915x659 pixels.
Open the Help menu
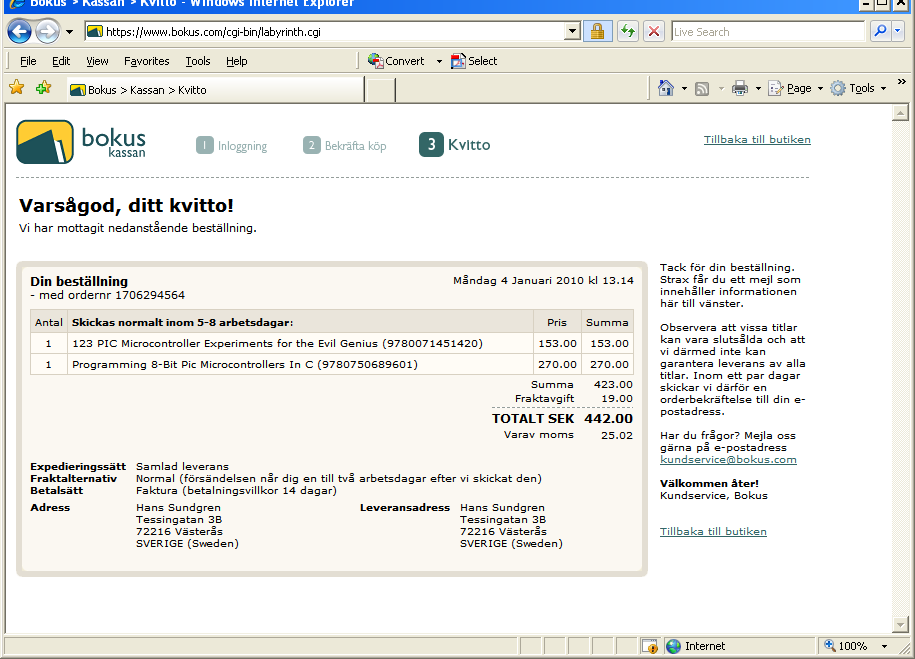(x=236, y=61)
